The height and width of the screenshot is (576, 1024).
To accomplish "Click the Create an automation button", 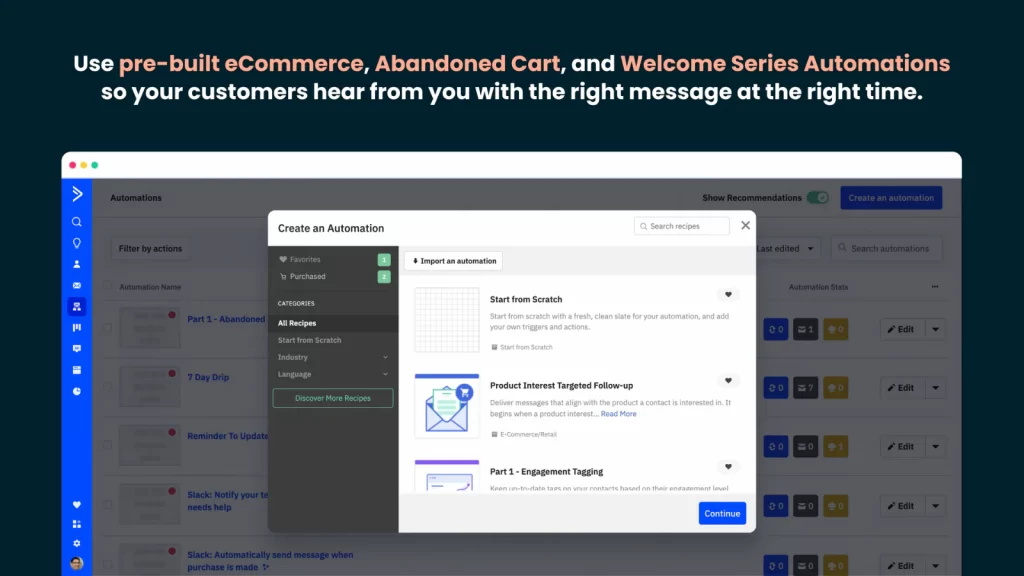I will pyautogui.click(x=891, y=197).
